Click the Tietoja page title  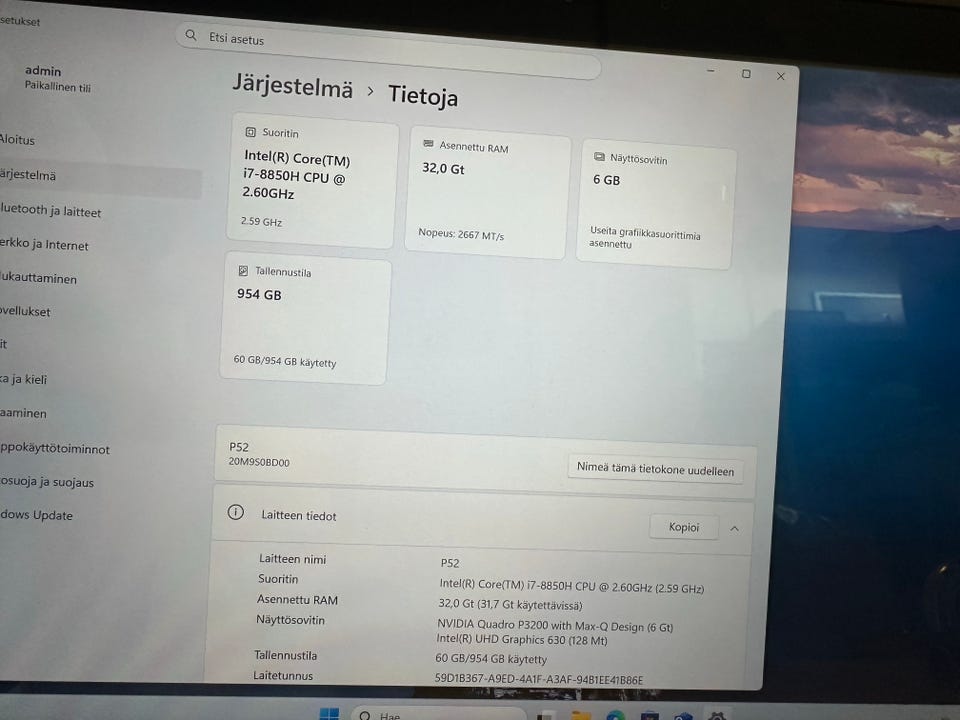tap(423, 95)
